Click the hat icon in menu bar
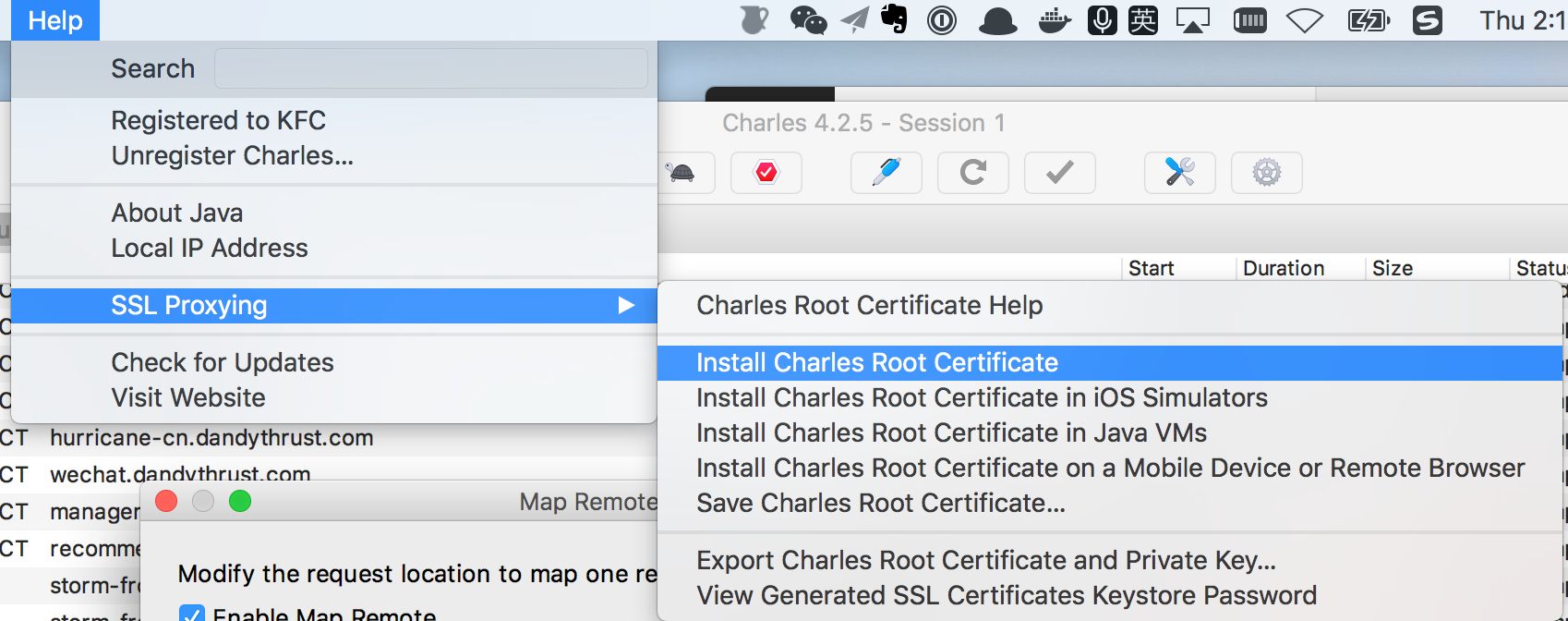The image size is (1568, 621). [x=997, y=21]
